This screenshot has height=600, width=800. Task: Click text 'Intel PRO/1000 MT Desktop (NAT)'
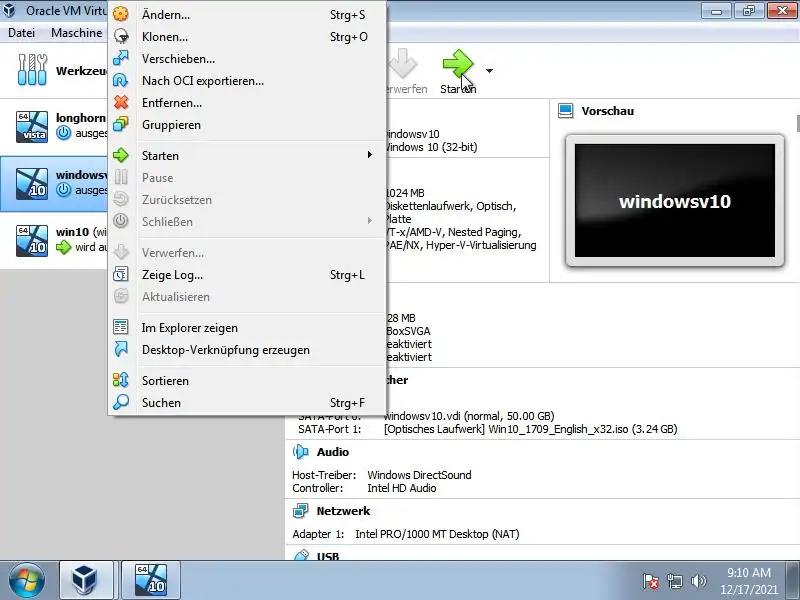point(437,534)
